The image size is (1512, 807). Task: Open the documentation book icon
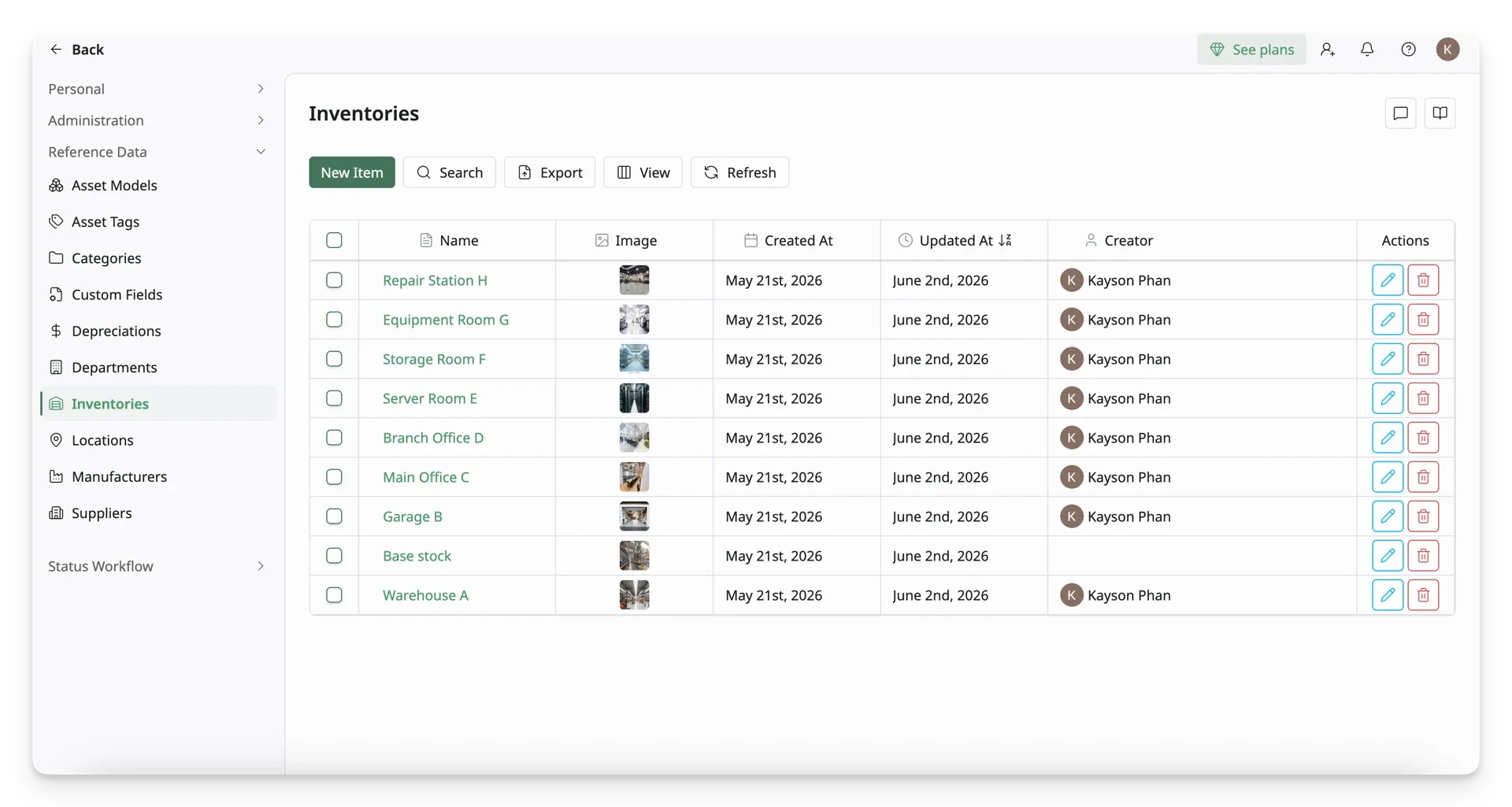click(1440, 113)
